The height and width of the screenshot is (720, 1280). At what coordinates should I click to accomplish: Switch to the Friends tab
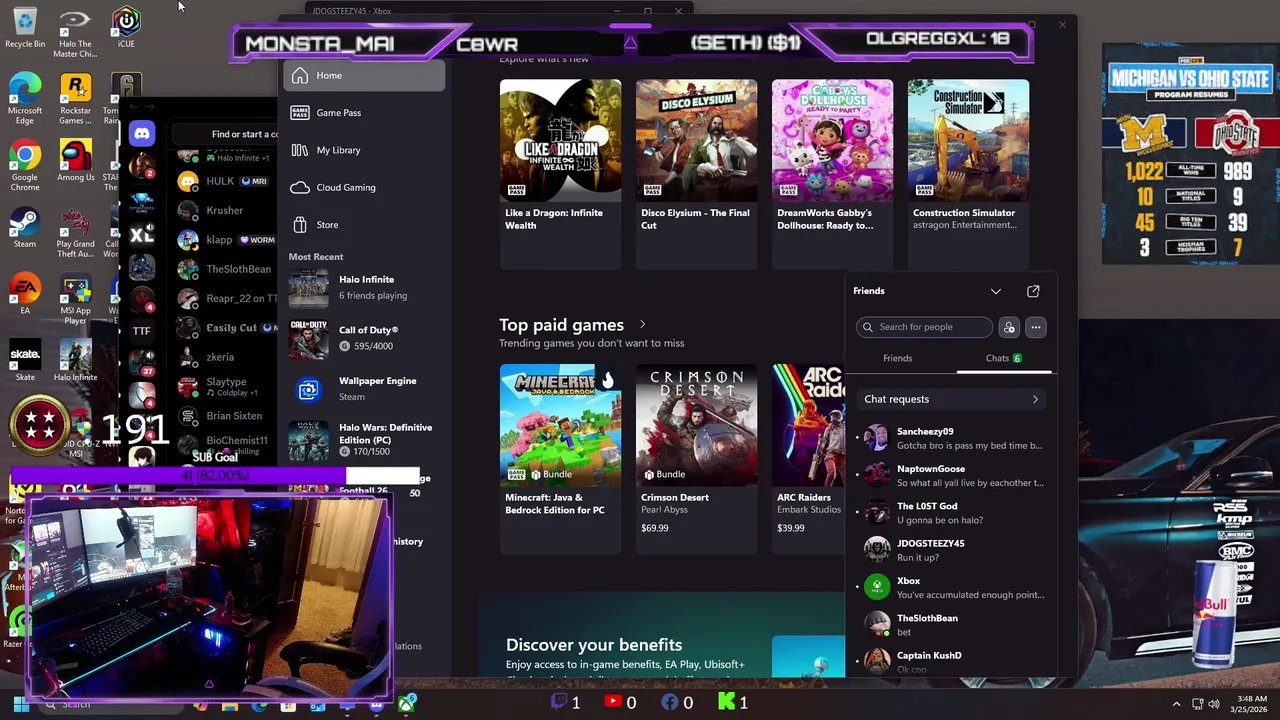click(x=898, y=358)
